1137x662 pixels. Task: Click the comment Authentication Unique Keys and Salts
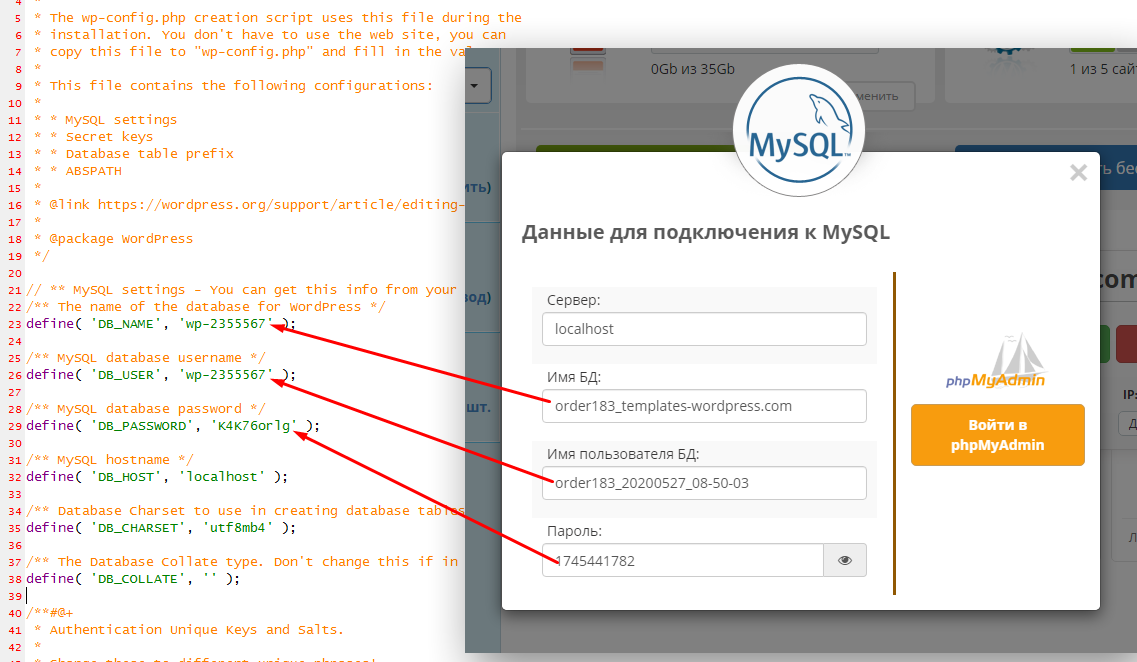coord(197,629)
